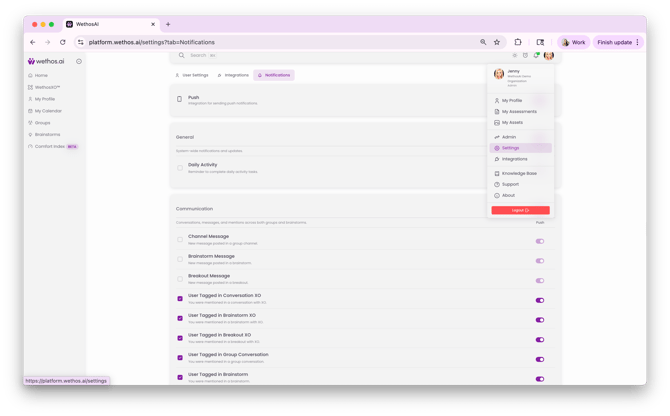Image resolution: width=670 pixels, height=416 pixels.
Task: Choose My Assessments in the user dropdown
Action: click(x=520, y=111)
